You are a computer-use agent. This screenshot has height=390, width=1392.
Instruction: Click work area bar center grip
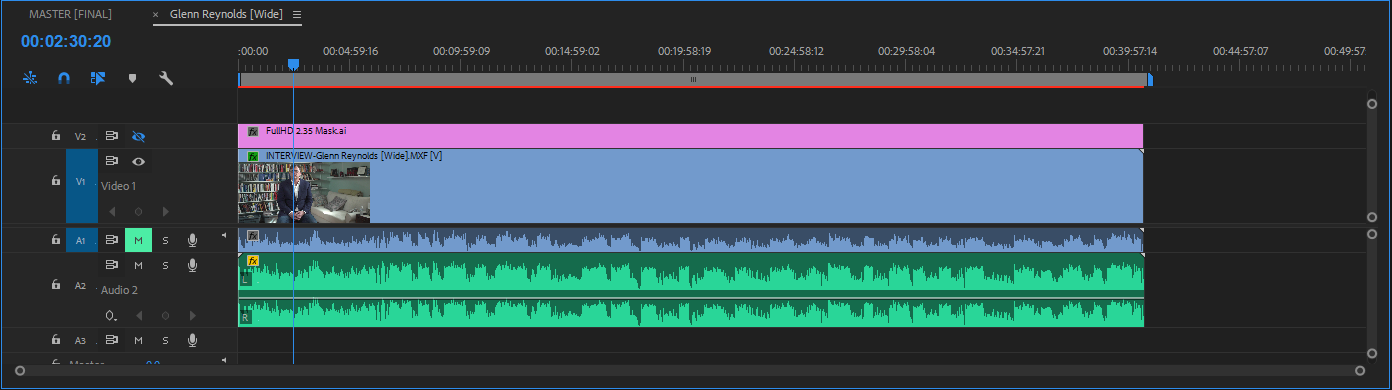tap(693, 79)
